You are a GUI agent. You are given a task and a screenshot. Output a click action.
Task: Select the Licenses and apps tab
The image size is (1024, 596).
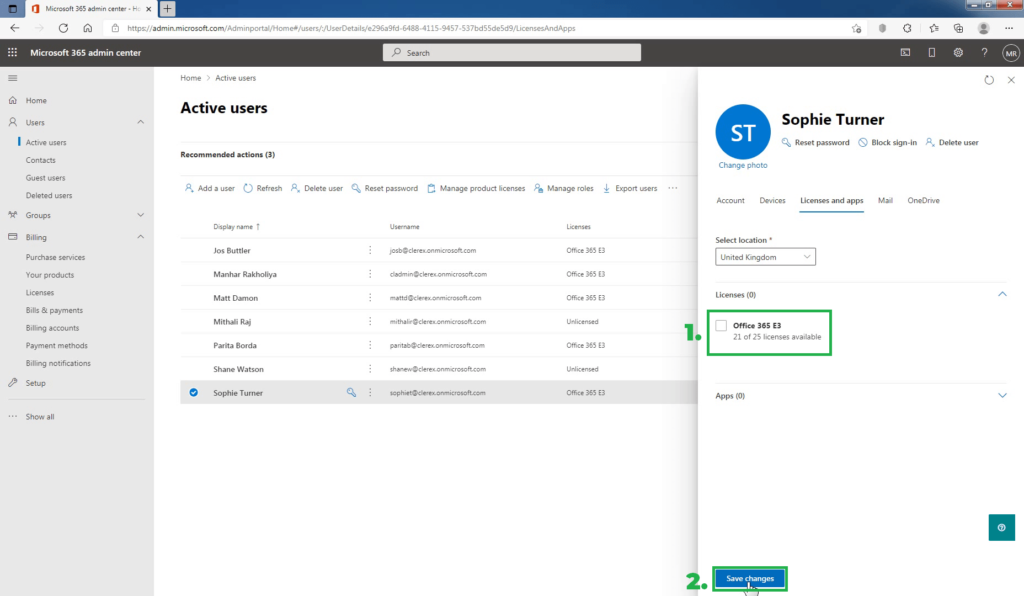[831, 200]
